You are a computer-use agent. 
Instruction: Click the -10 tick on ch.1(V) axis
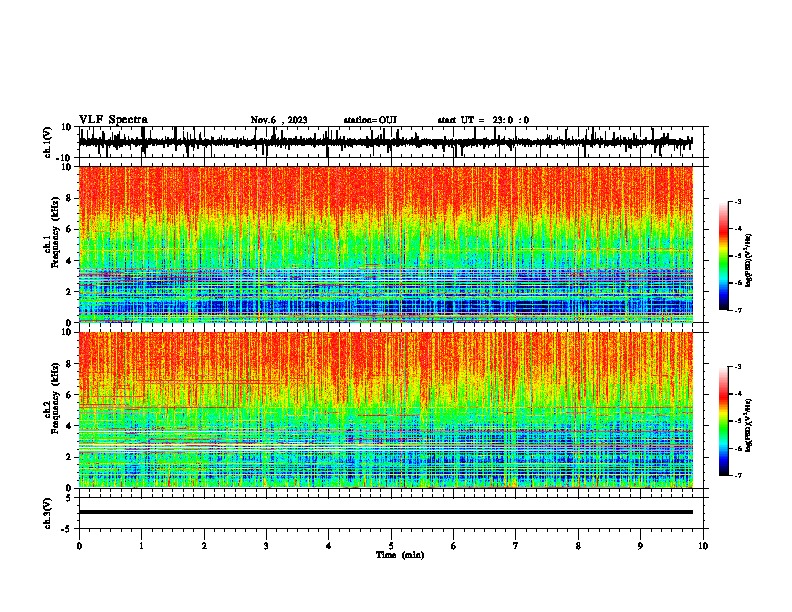point(65,158)
